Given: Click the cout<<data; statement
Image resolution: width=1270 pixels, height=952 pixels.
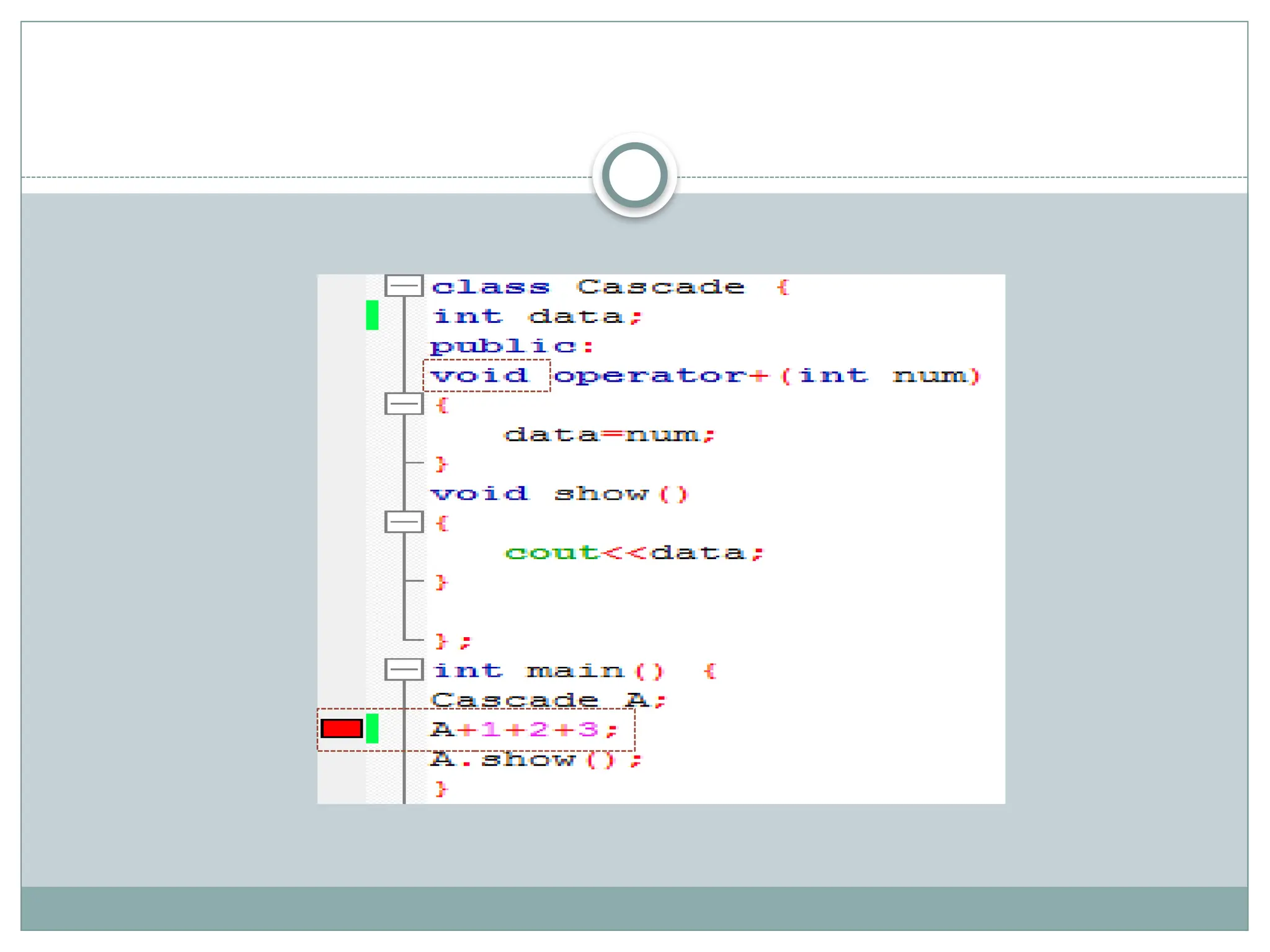Looking at the screenshot, I should pos(634,552).
